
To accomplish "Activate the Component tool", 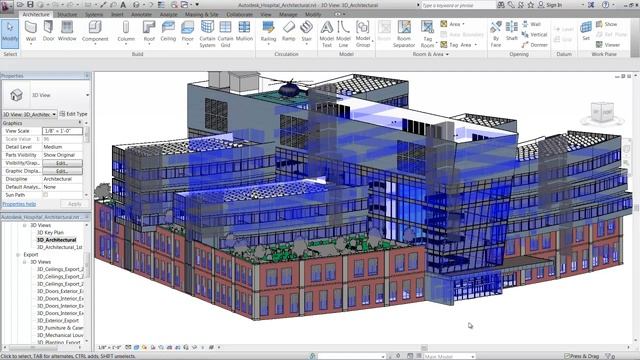I will tap(95, 32).
